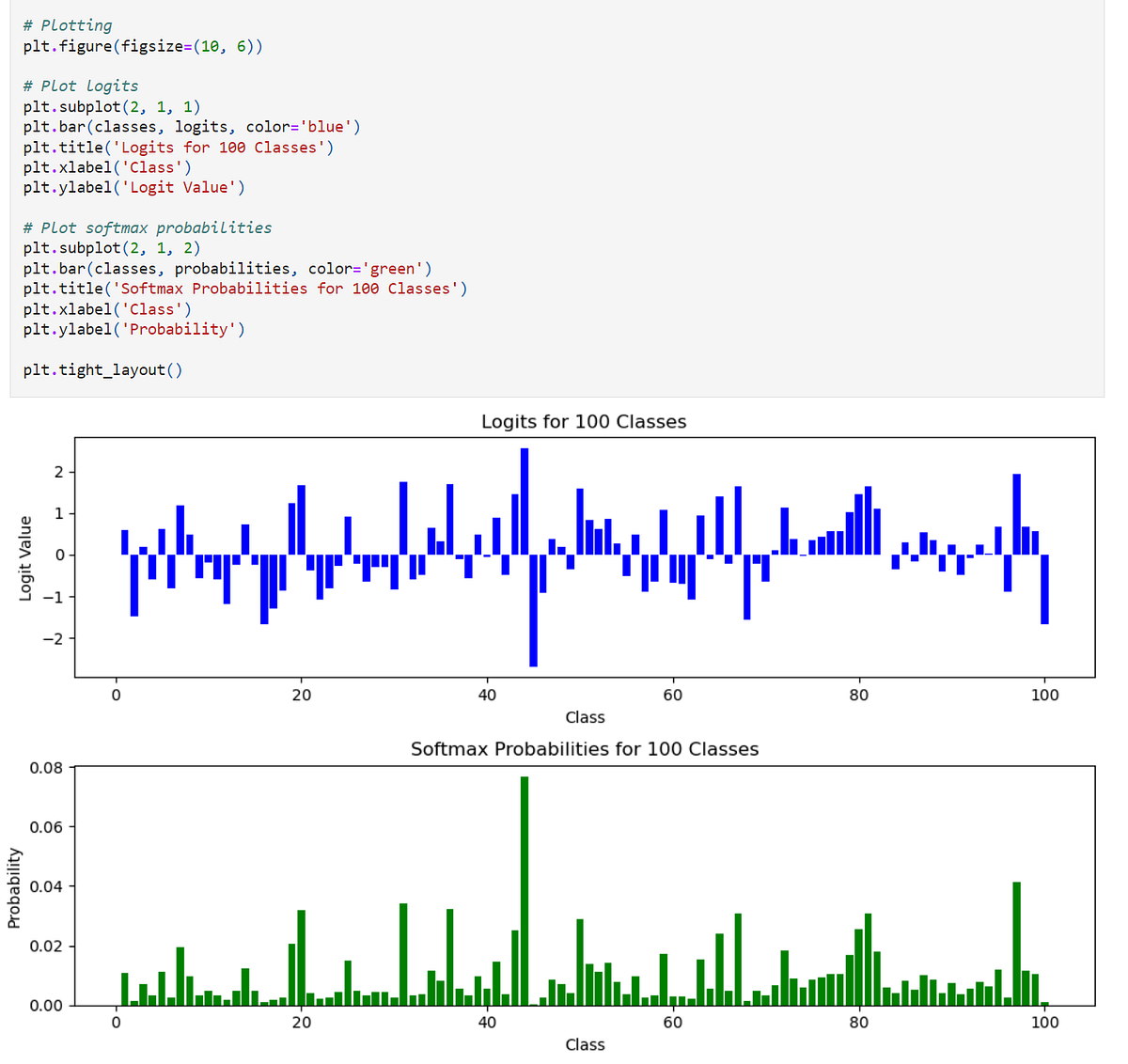Select the plt.ylabel('Logit Value') line
The image size is (1128, 1064).
click(132, 187)
